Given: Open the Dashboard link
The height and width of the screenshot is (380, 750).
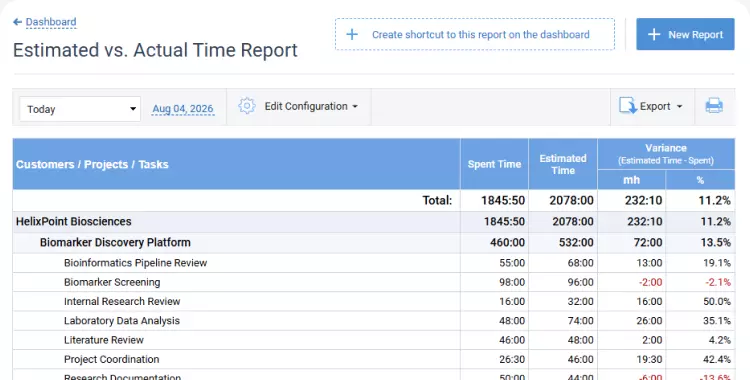Looking at the screenshot, I should (51, 22).
